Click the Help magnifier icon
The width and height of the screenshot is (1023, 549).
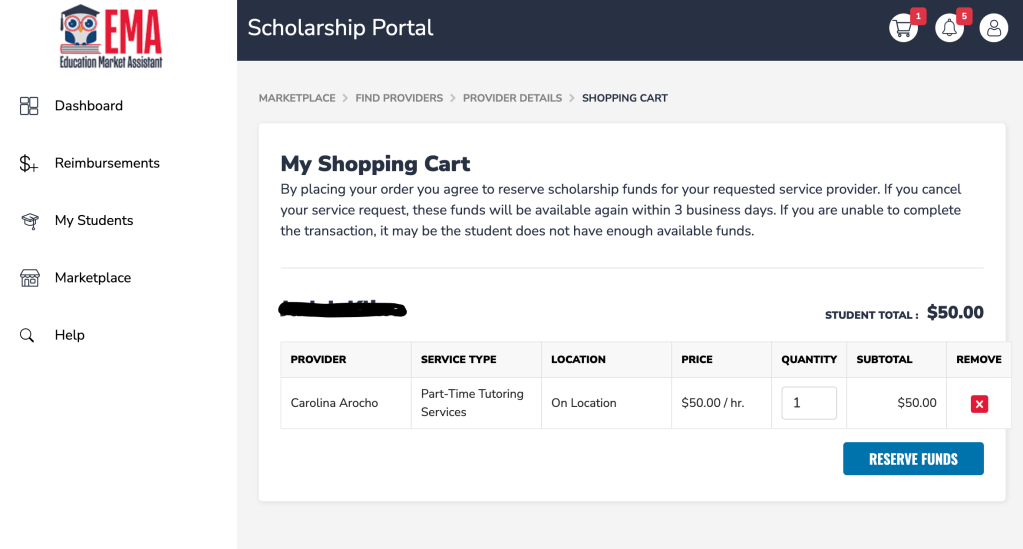pyautogui.click(x=28, y=336)
